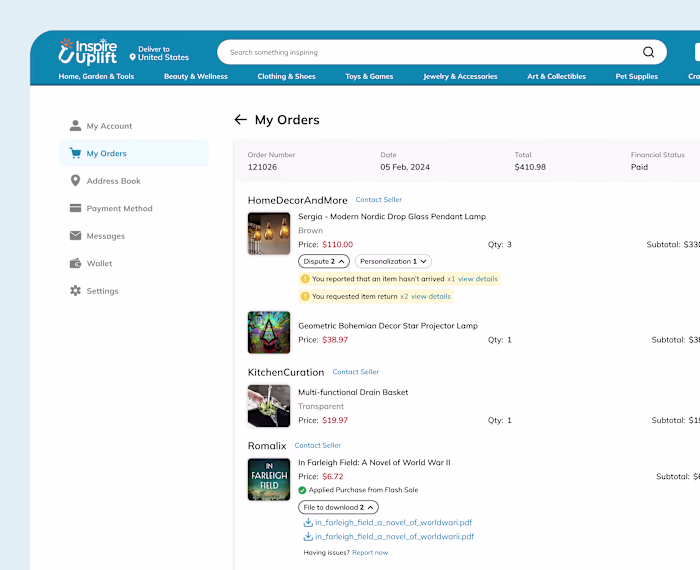Click order total $410.98
This screenshot has height=570, width=700.
(x=530, y=167)
